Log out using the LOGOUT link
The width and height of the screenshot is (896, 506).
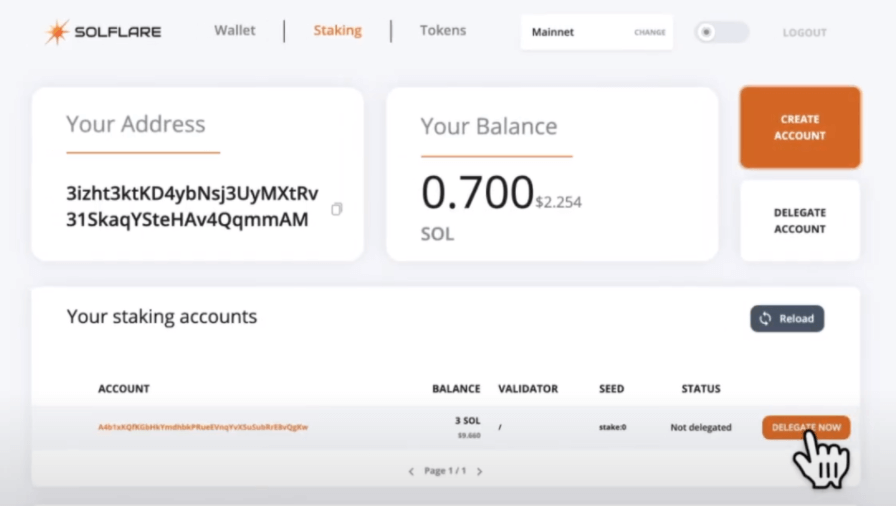click(x=804, y=33)
